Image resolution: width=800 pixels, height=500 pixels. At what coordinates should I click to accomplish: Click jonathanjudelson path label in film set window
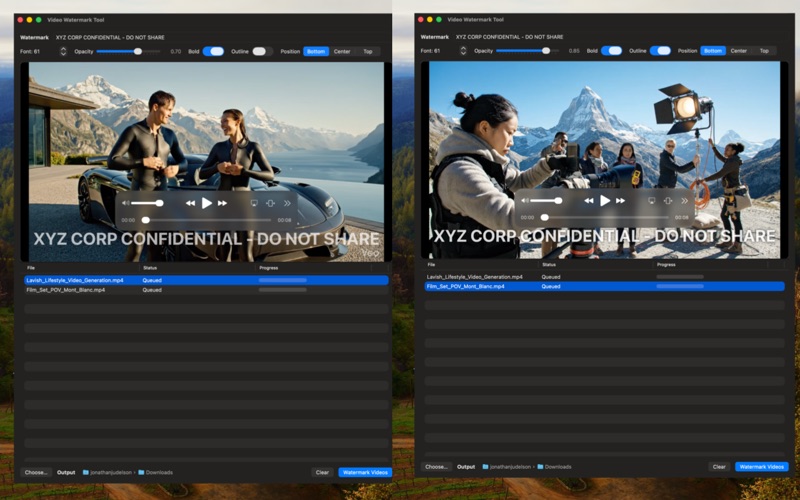click(x=511, y=467)
